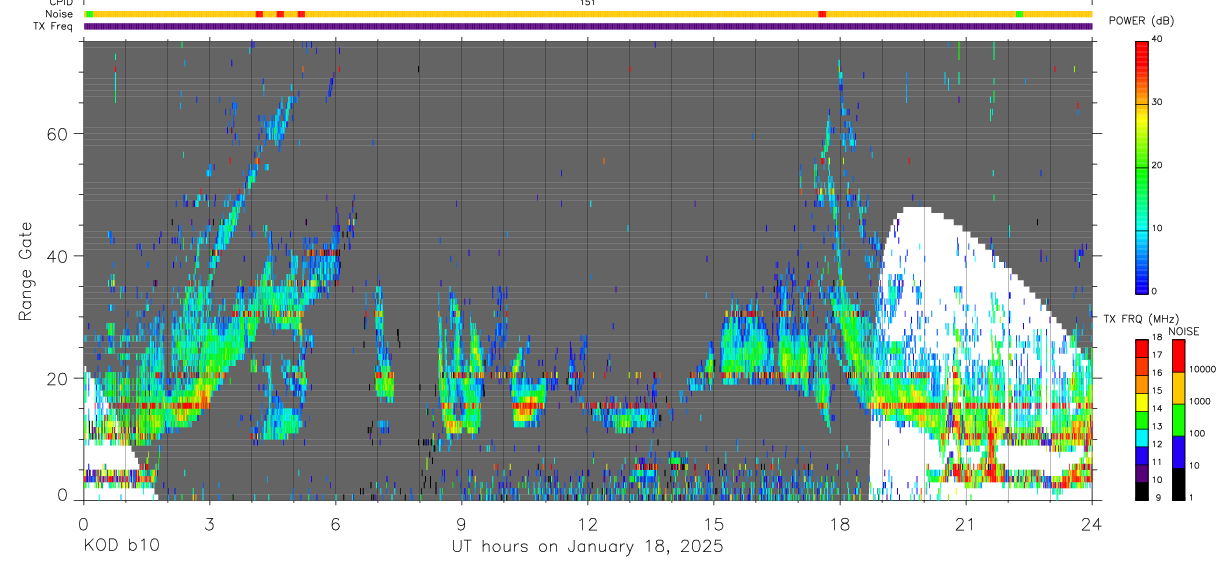Viewport: 1228px width, 567px height.
Task: Pick the black swatch at TX FRQ legend bottom
Action: pos(1142,491)
